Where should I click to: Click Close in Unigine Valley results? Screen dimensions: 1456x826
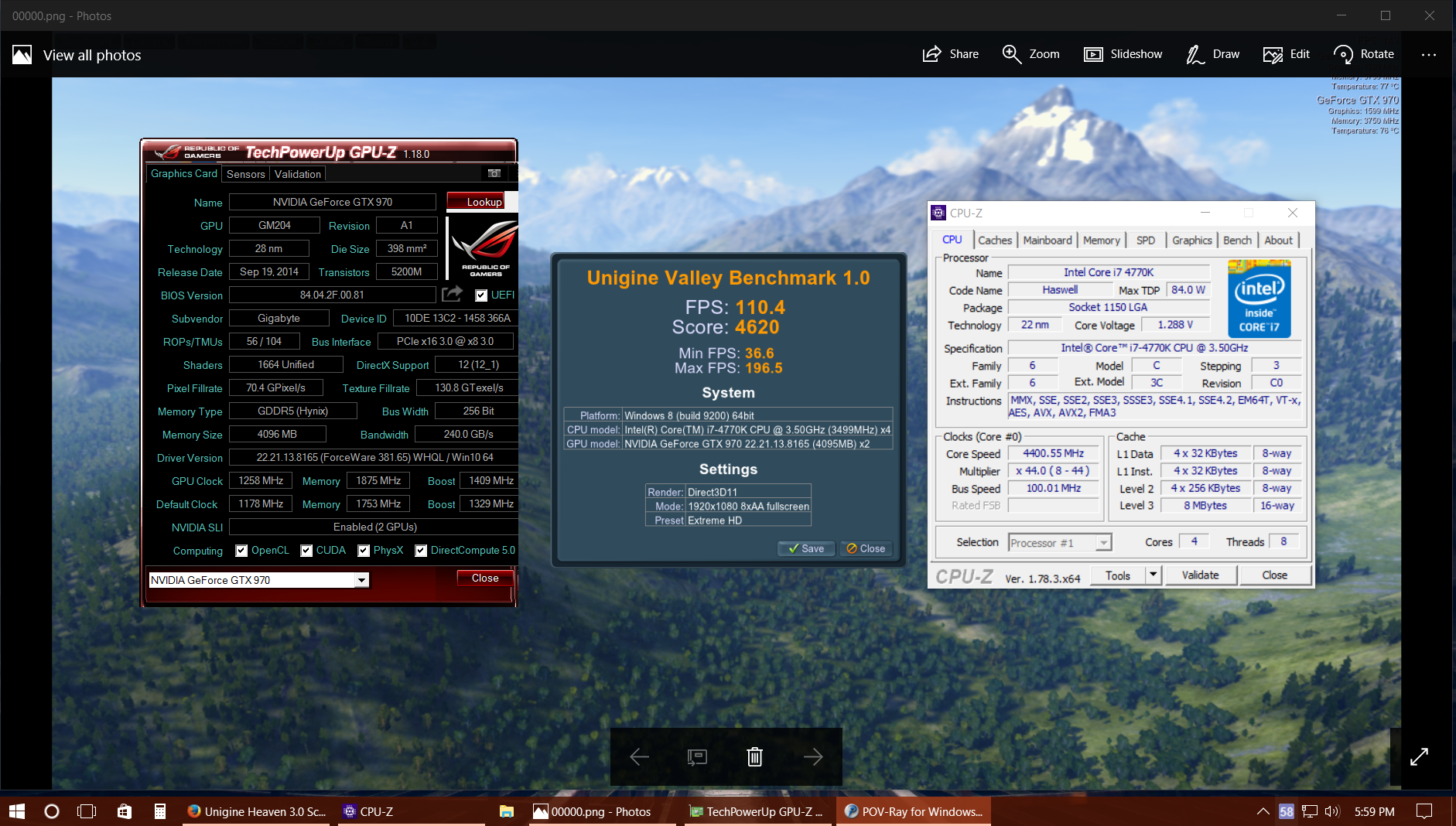click(866, 548)
